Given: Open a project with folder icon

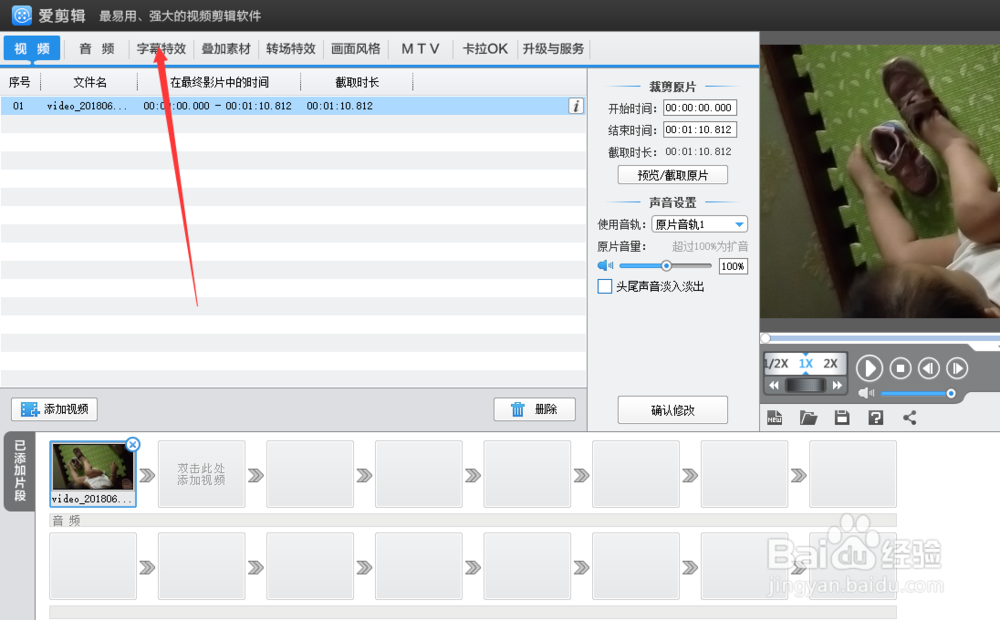Looking at the screenshot, I should pyautogui.click(x=808, y=418).
